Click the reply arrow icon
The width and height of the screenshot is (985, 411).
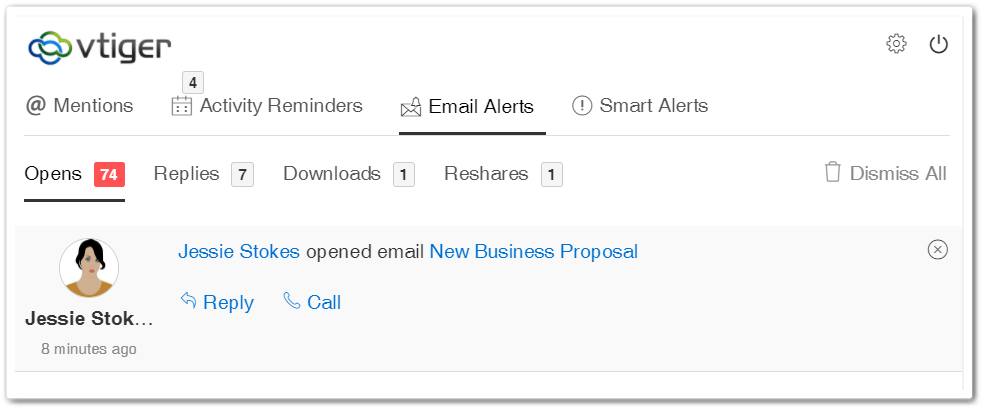point(188,300)
